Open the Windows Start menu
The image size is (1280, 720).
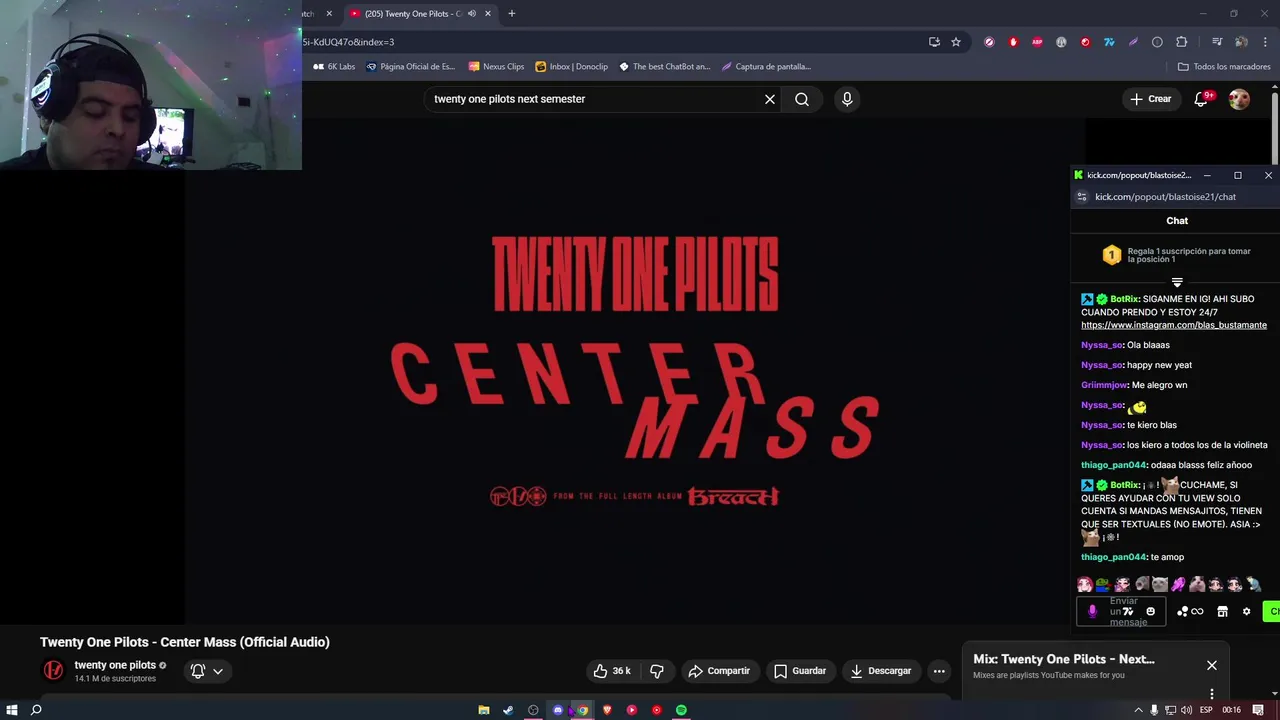(12, 710)
